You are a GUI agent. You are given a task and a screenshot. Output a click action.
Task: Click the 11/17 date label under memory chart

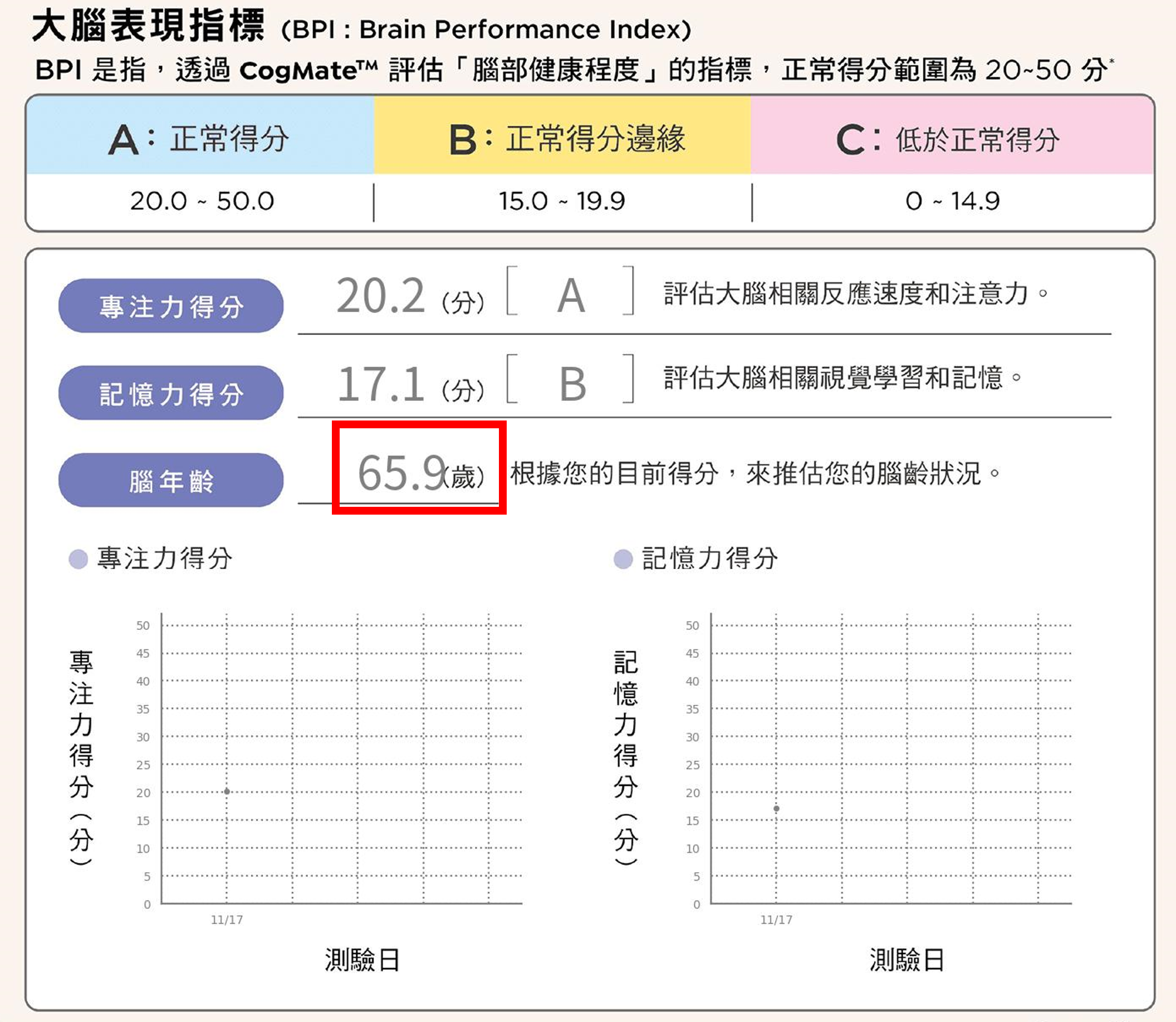pos(776,920)
